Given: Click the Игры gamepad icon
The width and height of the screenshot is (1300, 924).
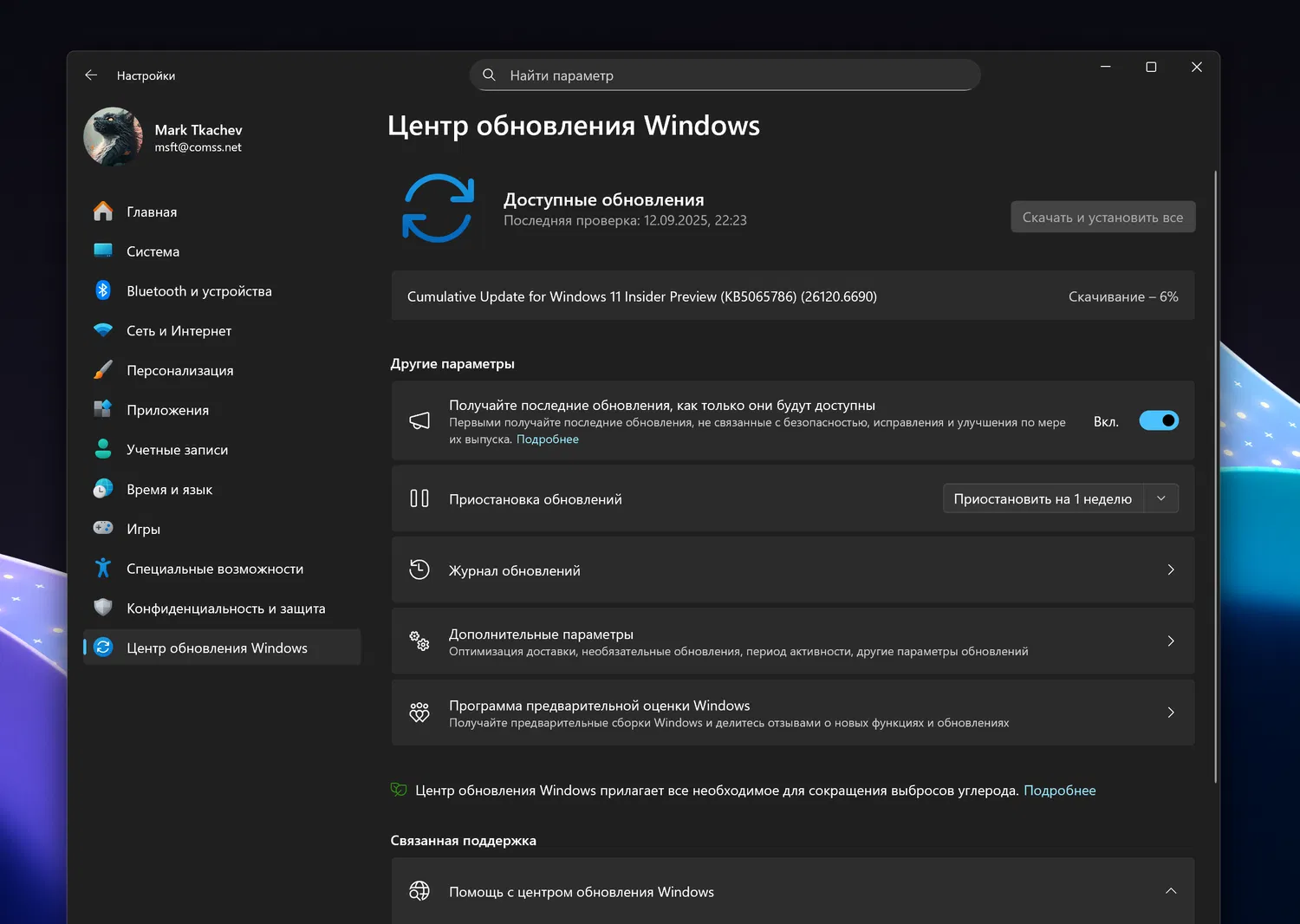Looking at the screenshot, I should pyautogui.click(x=103, y=528).
